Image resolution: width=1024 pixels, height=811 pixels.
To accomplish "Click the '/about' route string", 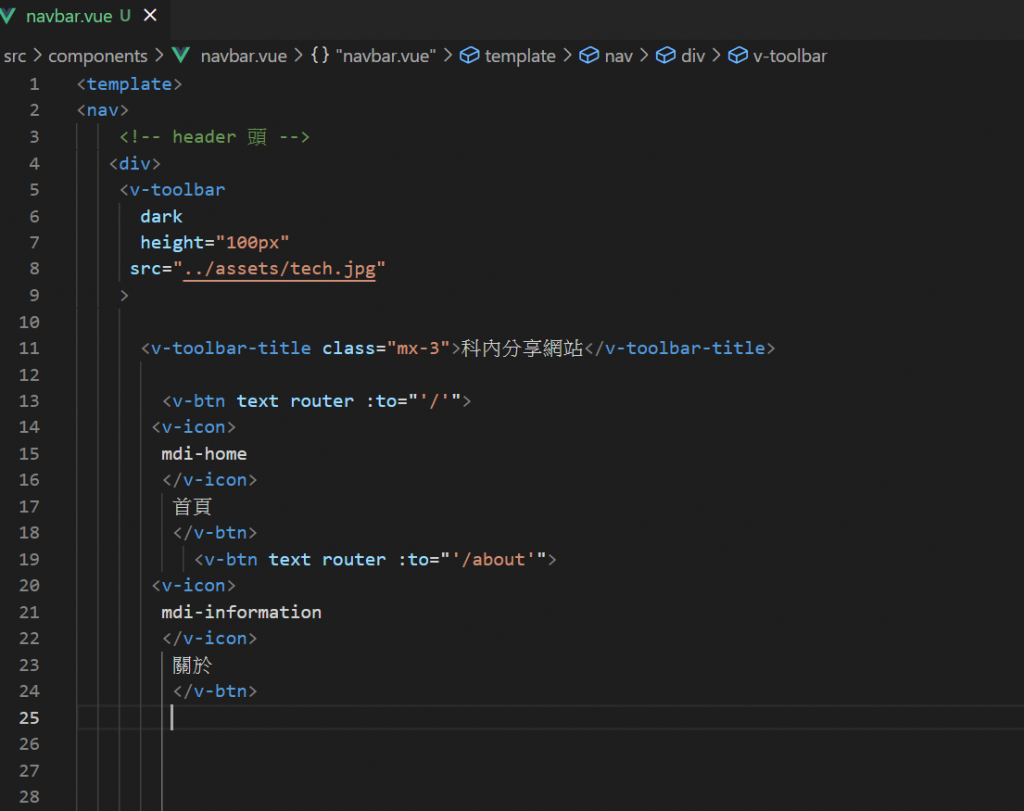I will 494,560.
